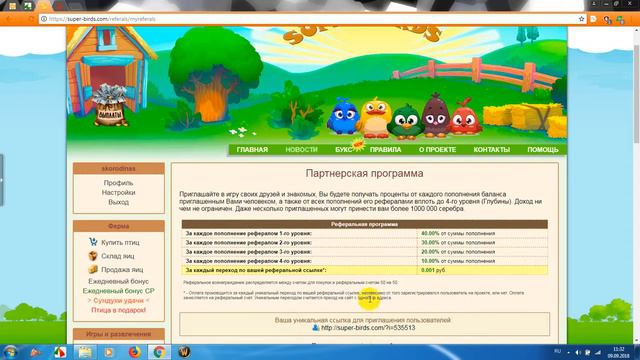This screenshot has height=360, width=640.
Task: Open the ПОМОЩЬ menu item
Action: tap(542, 150)
